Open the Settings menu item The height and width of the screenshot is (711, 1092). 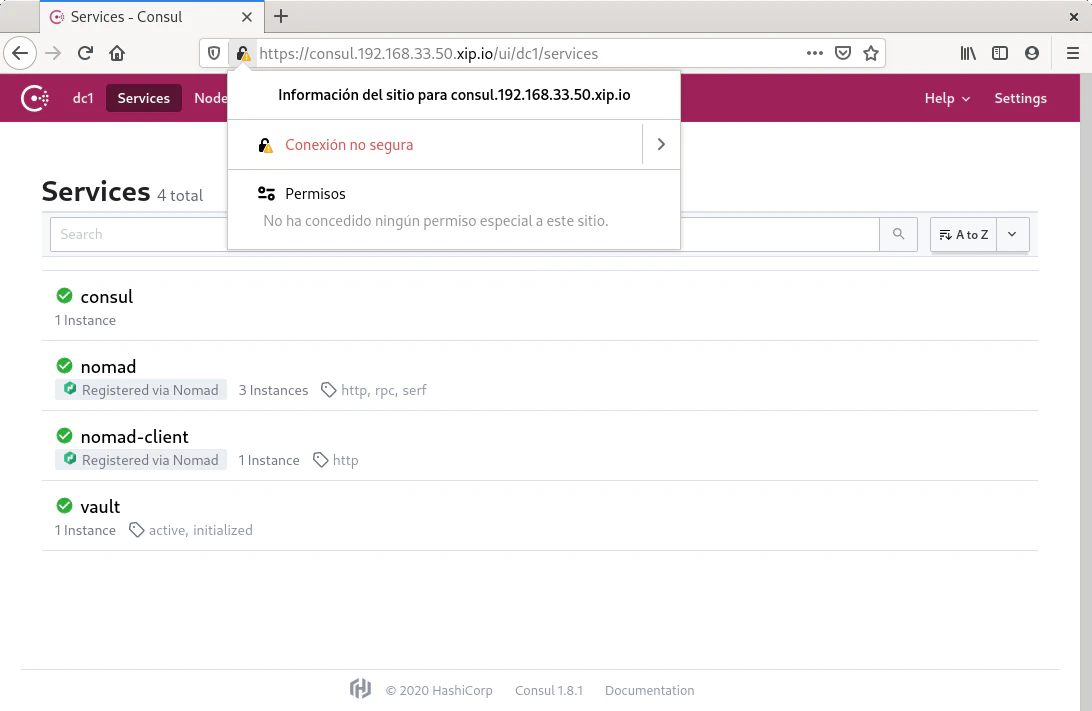tap(1020, 98)
